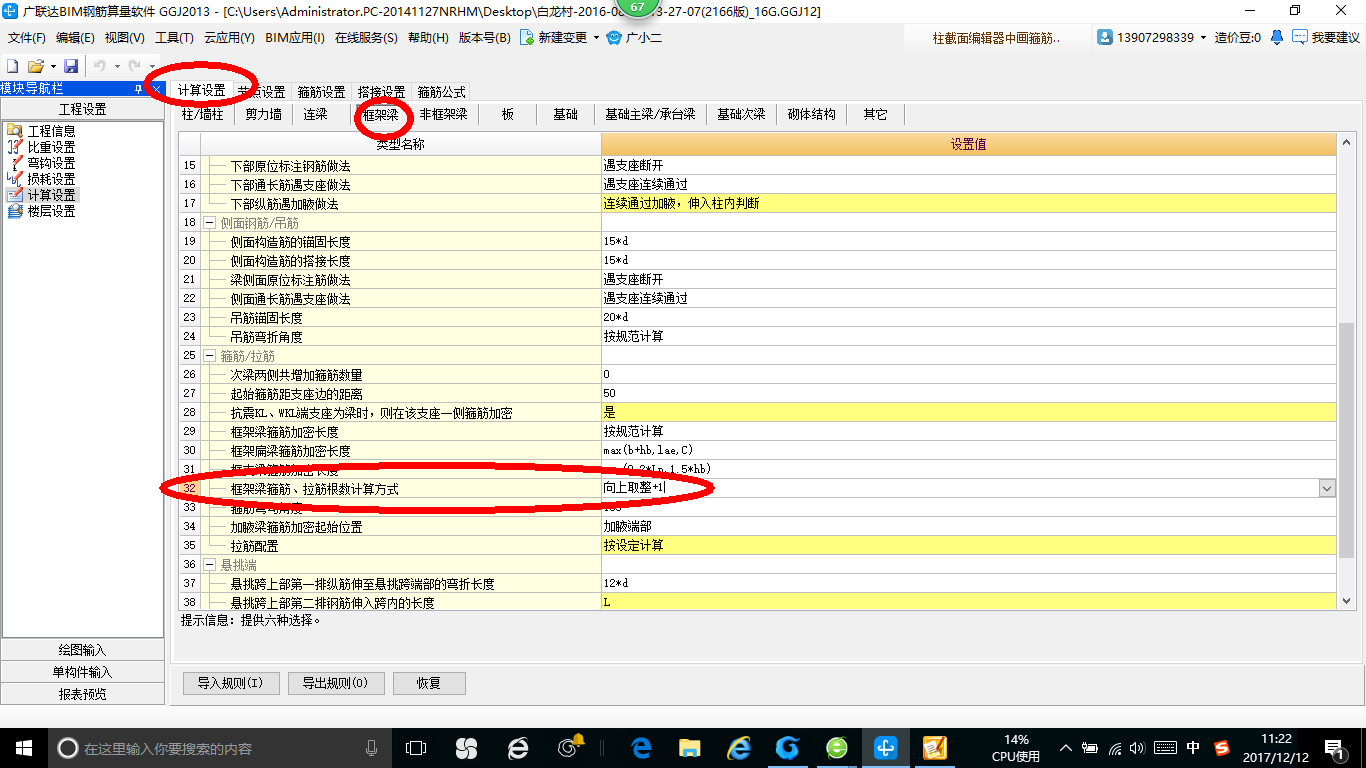Click the microphone icon in search box
The width and height of the screenshot is (1366, 768).
(372, 747)
